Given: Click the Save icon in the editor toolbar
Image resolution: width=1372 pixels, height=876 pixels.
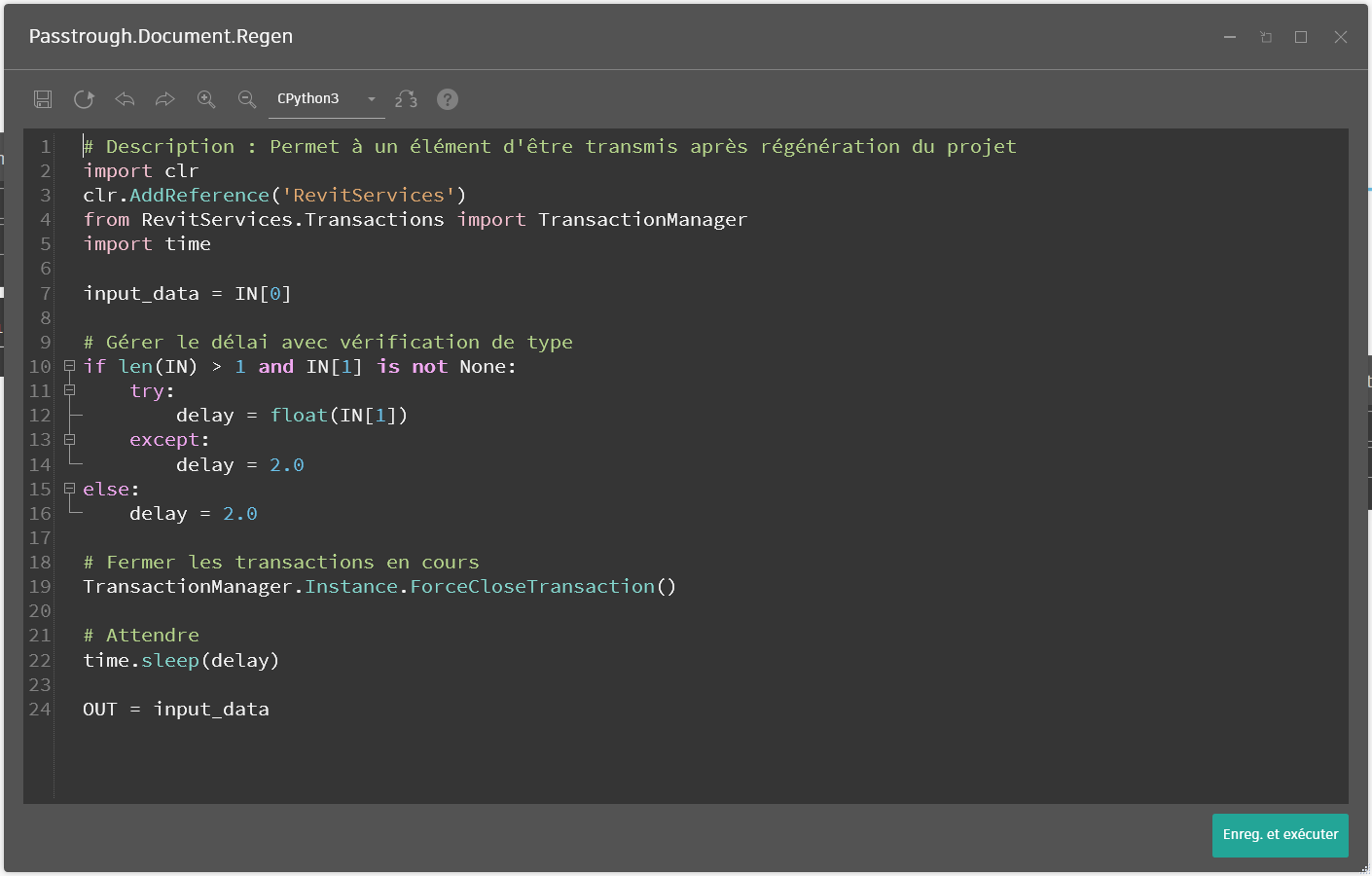Looking at the screenshot, I should tap(43, 99).
